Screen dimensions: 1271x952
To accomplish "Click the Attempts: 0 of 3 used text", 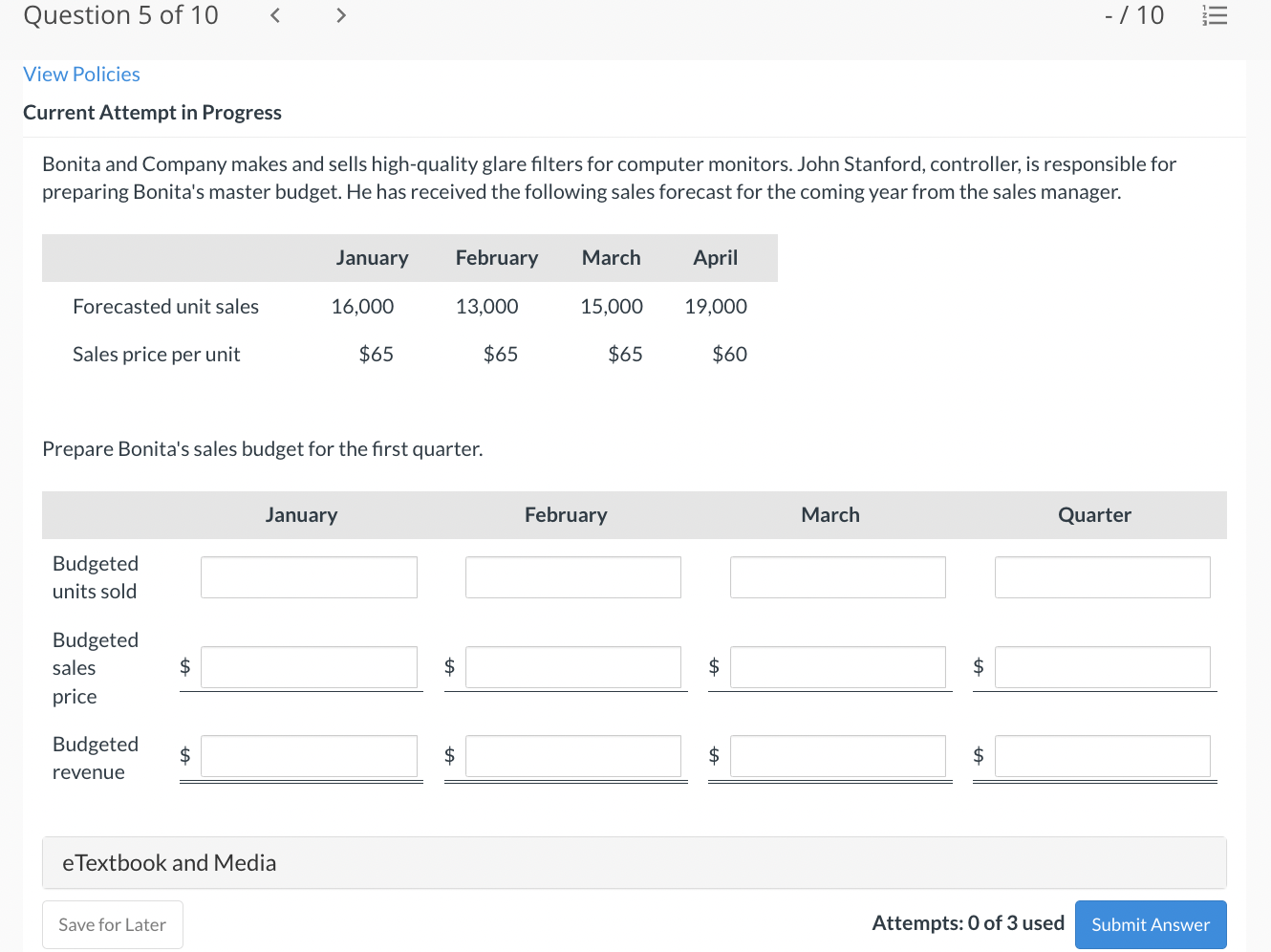I will point(968,923).
